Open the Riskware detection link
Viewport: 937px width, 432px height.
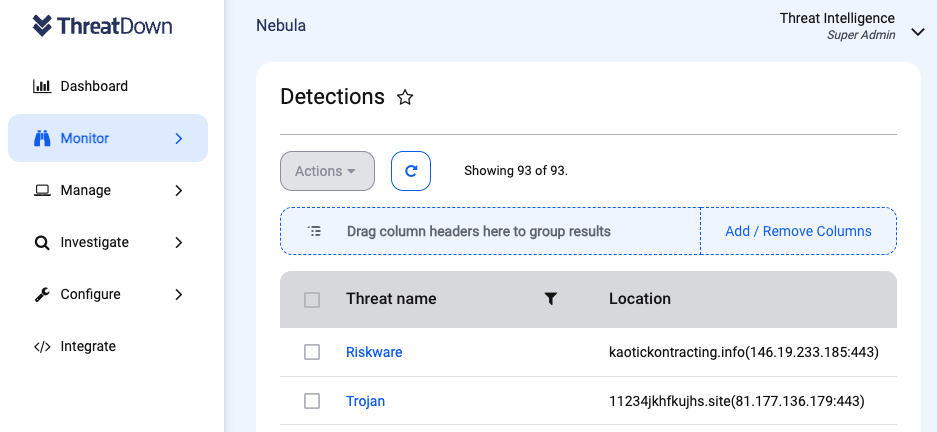pyautogui.click(x=374, y=352)
